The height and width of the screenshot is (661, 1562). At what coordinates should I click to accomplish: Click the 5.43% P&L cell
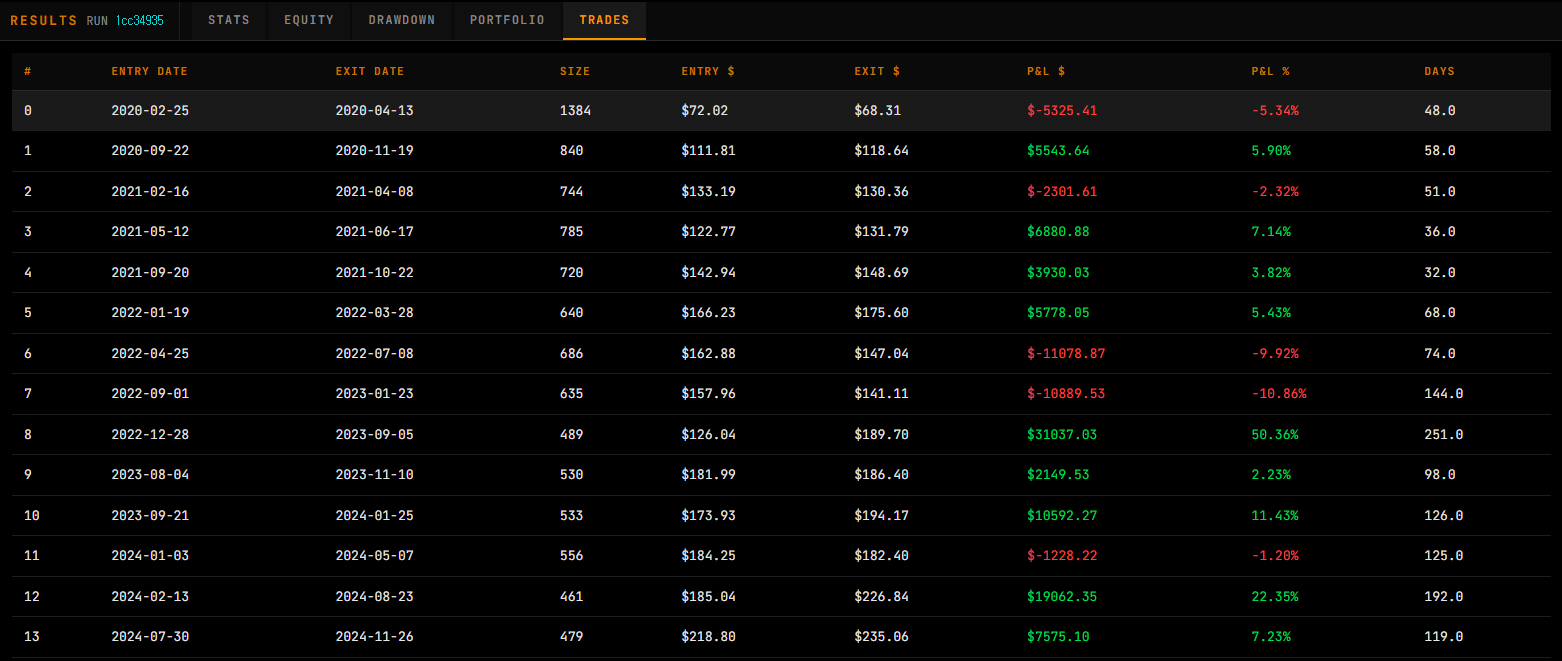[1271, 313]
